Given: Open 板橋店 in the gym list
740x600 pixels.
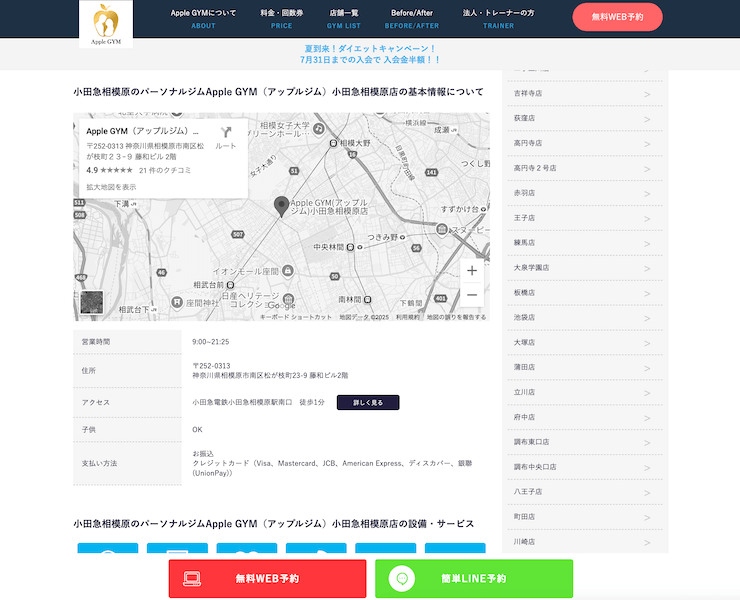Looking at the screenshot, I should [x=585, y=293].
